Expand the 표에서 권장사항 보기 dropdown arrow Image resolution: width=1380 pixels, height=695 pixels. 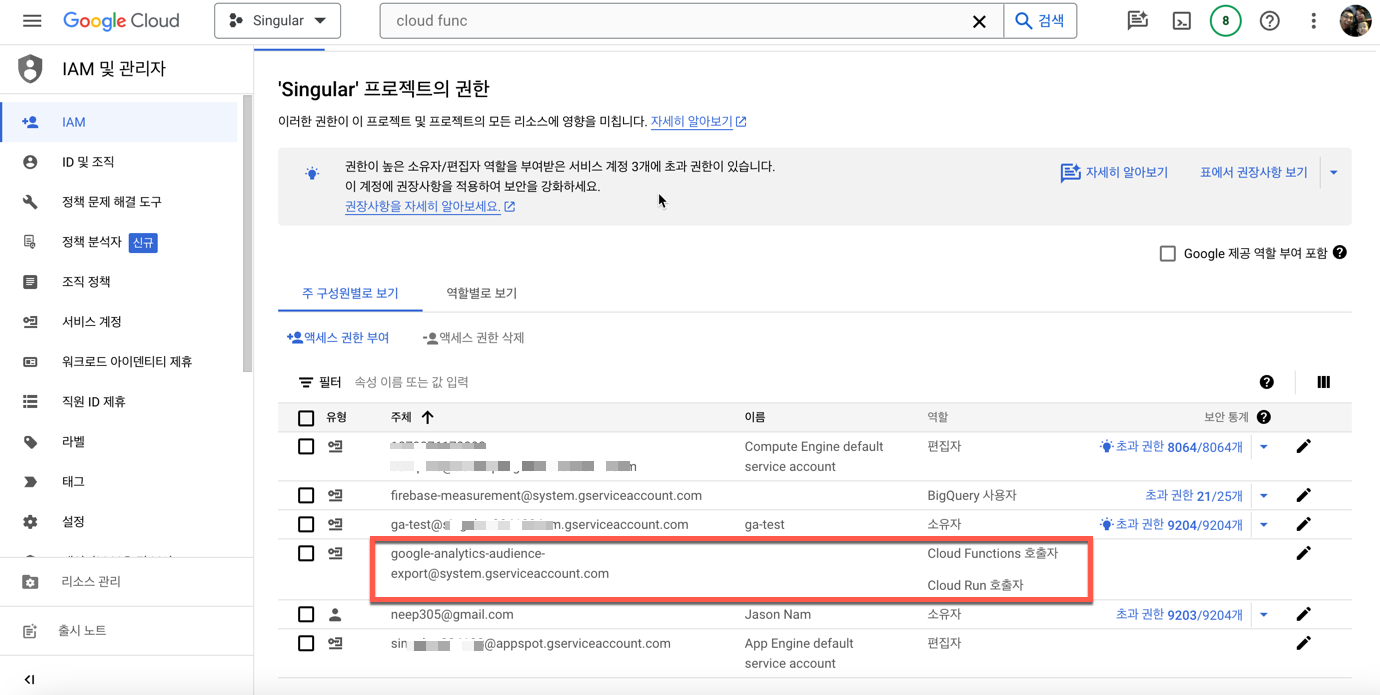click(x=1334, y=173)
